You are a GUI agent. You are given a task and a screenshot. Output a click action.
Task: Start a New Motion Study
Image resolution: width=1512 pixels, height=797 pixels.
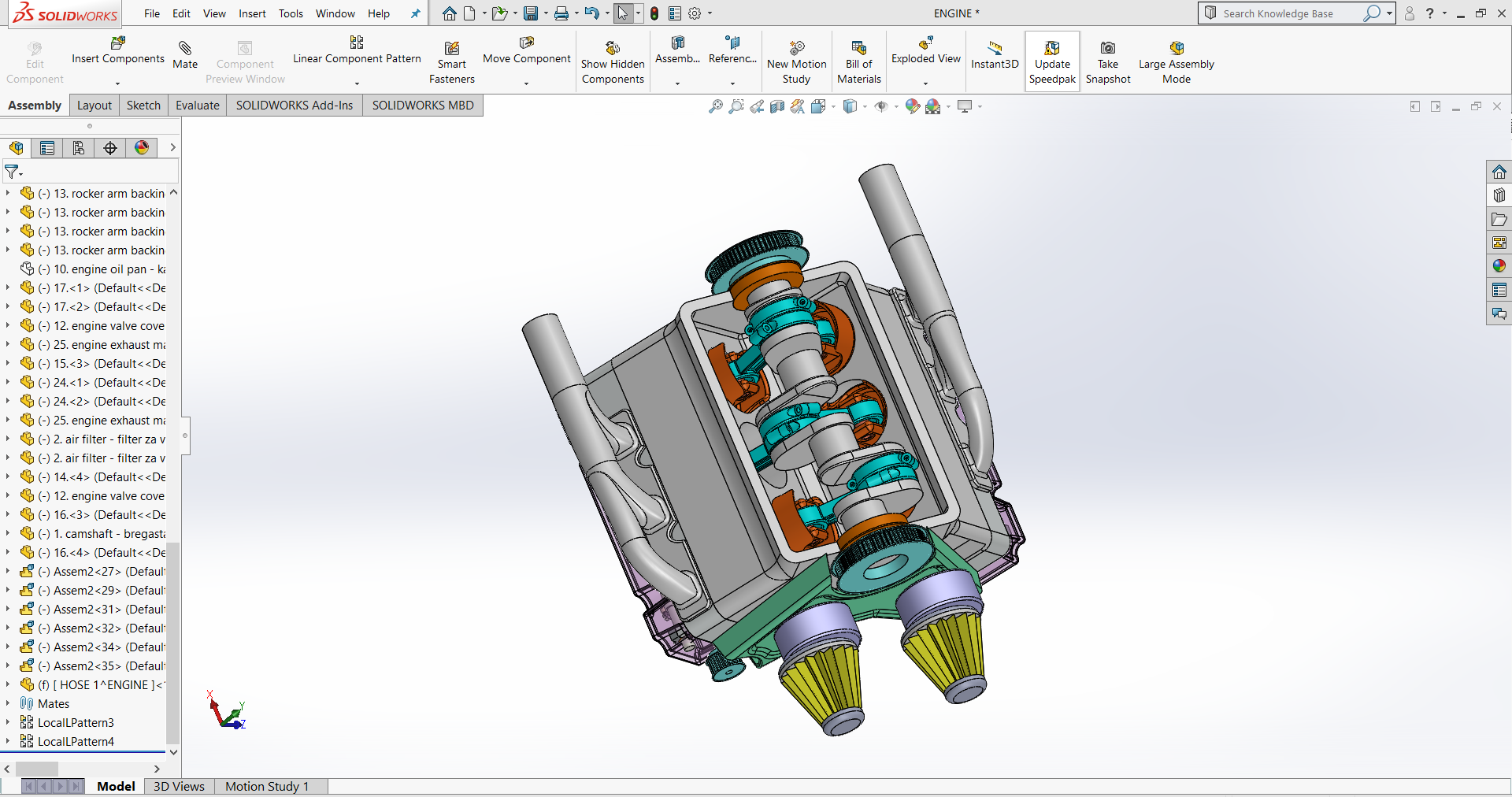click(796, 48)
